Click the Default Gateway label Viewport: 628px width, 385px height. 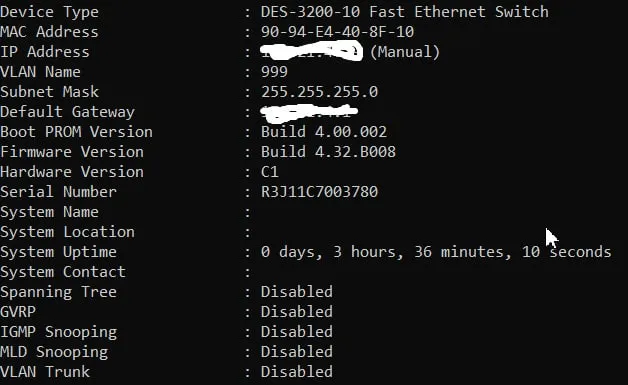(67, 112)
